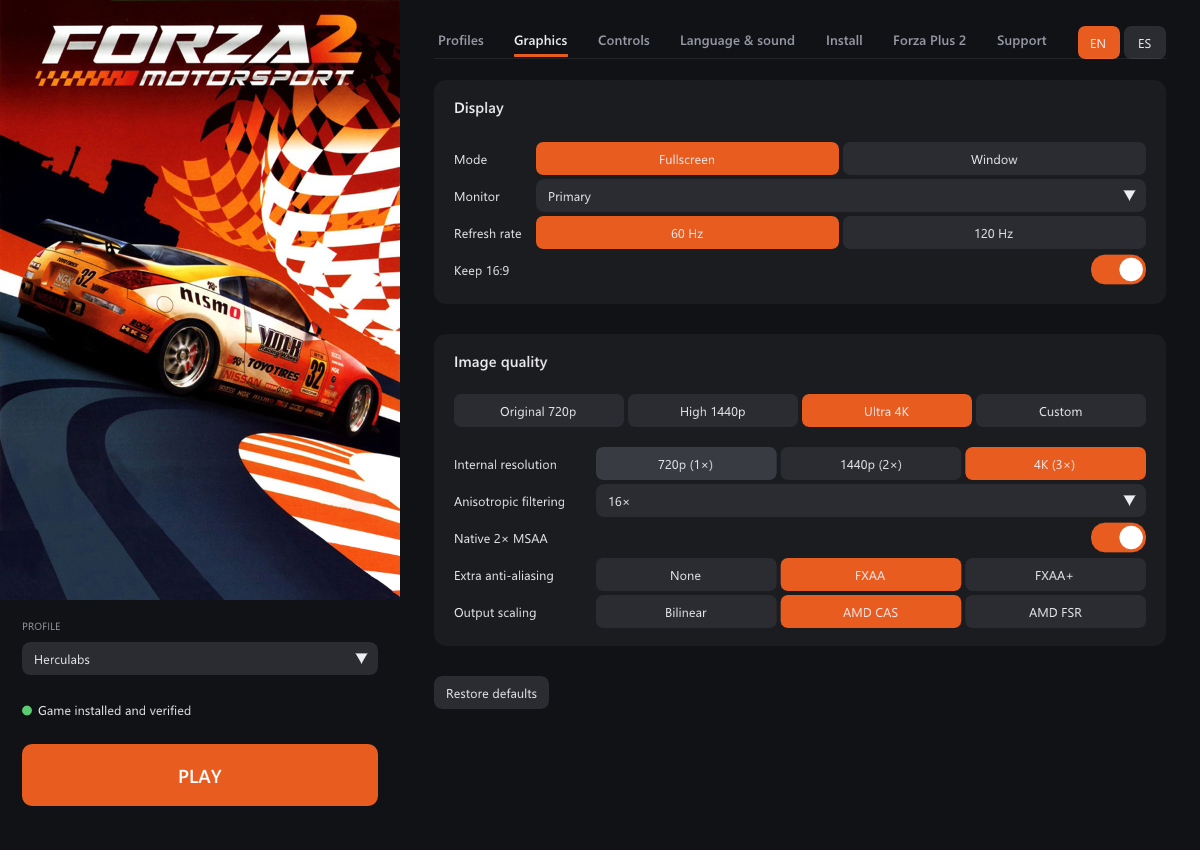Viewport: 1200px width, 850px height.
Task: Set extra anti-aliasing to FXAA+
Action: tap(1055, 575)
